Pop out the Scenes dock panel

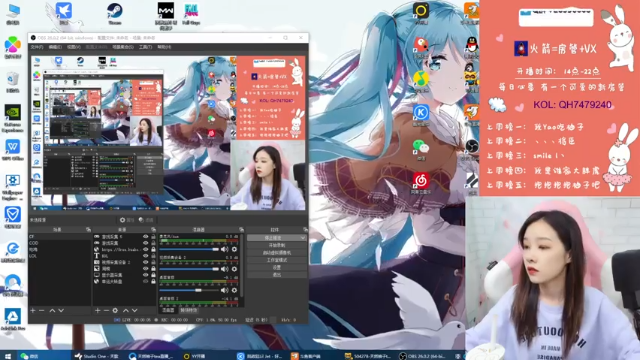[x=88, y=230]
